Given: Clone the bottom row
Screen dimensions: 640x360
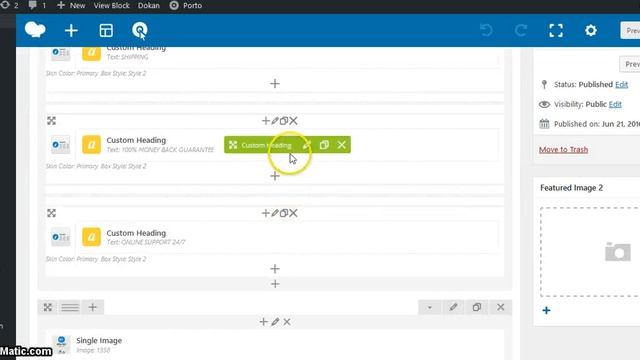Looking at the screenshot, I should coord(476,307).
